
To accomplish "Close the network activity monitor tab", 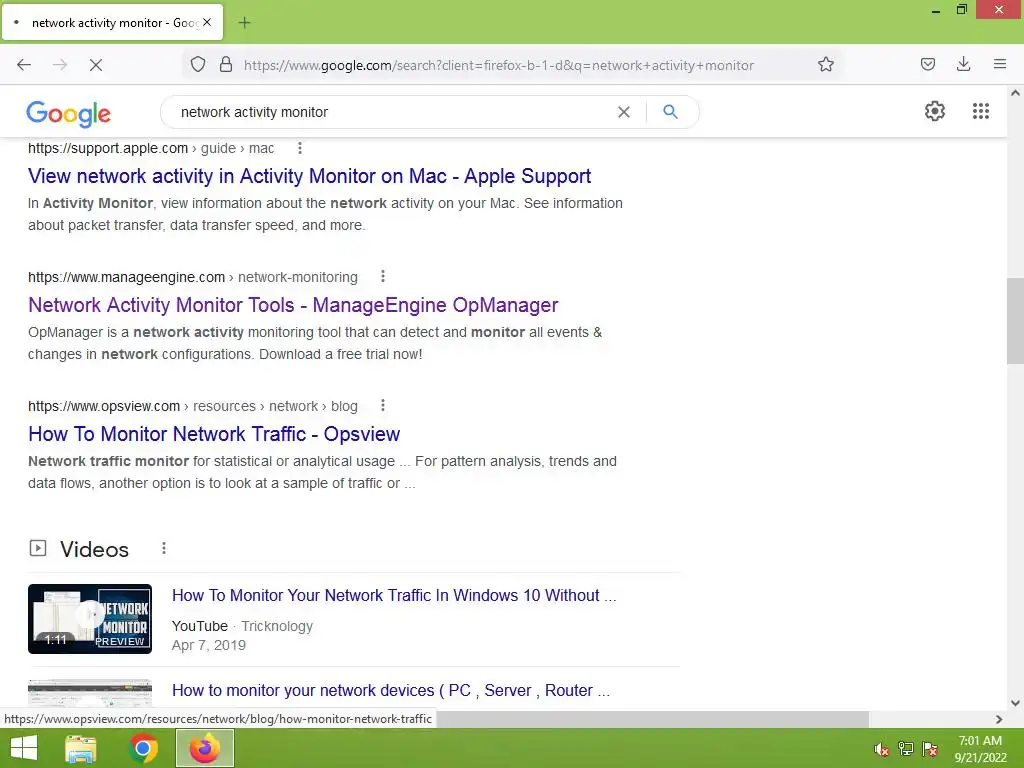I will (x=207, y=22).
